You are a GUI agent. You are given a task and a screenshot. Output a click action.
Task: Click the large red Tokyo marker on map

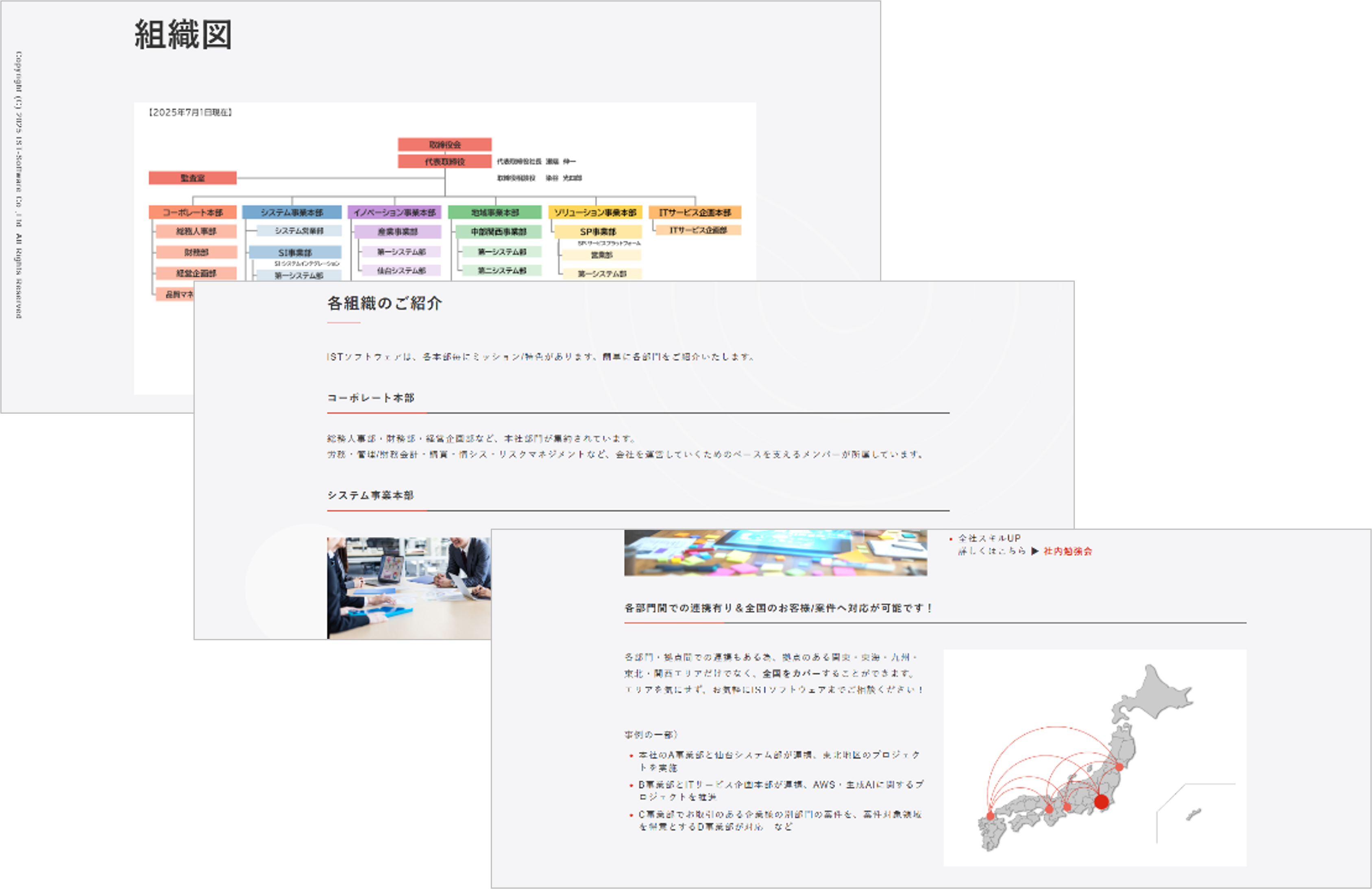coord(1101,802)
